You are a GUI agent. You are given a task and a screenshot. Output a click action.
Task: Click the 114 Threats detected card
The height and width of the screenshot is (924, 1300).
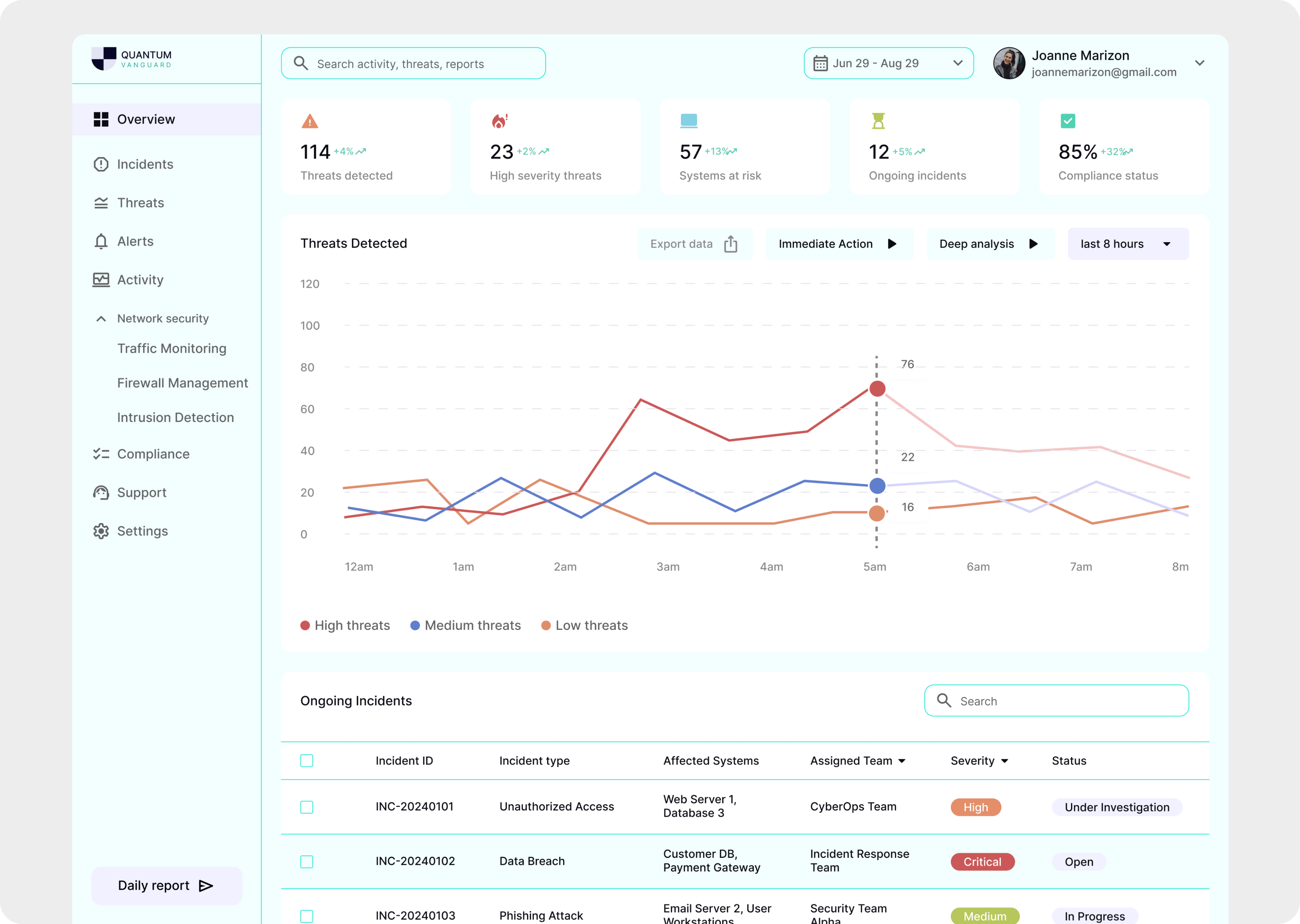click(365, 146)
